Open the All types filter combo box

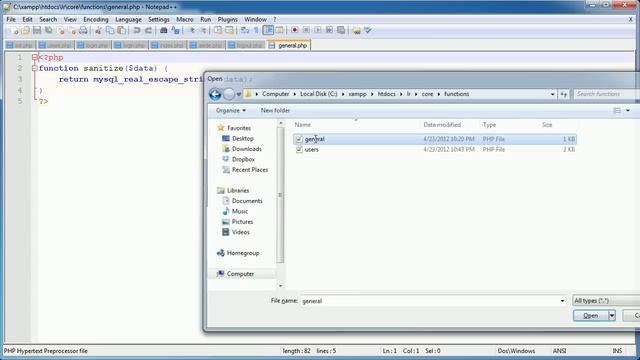pos(606,301)
